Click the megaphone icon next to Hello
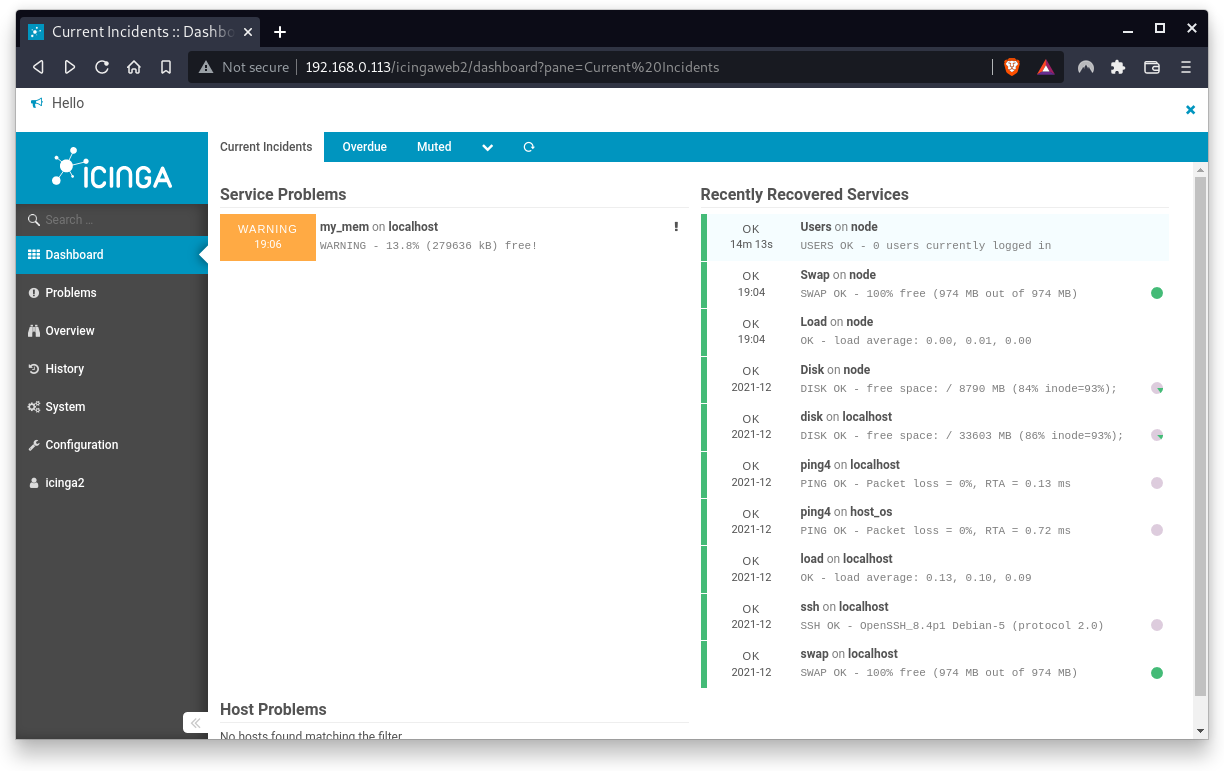 pos(35,102)
